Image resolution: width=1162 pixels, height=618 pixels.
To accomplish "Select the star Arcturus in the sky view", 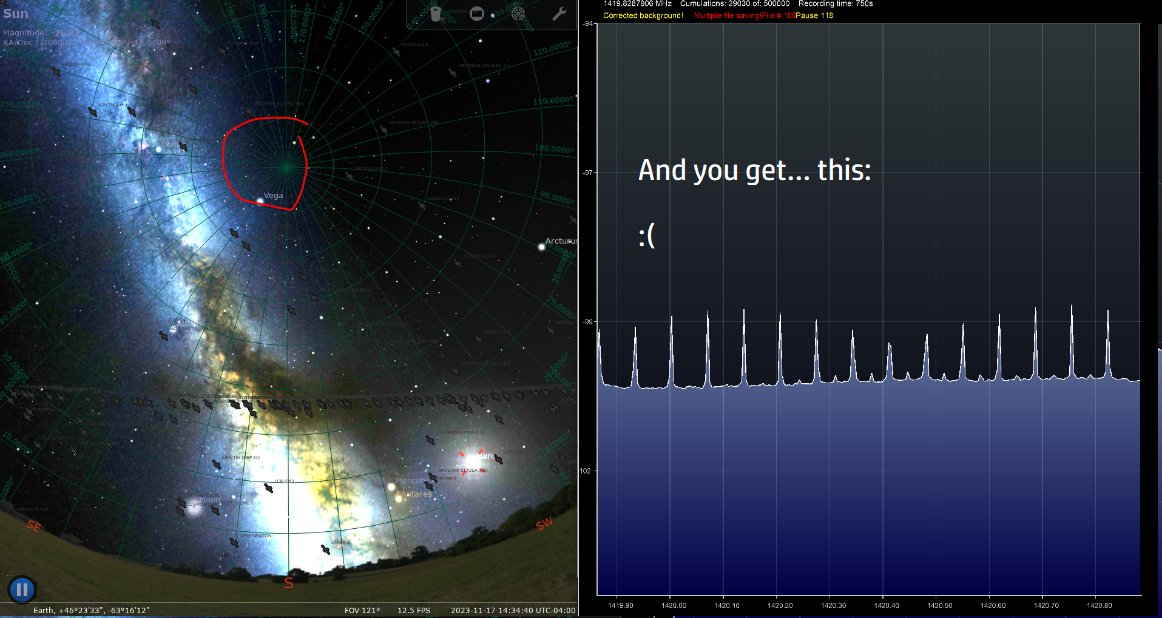I will (x=542, y=246).
